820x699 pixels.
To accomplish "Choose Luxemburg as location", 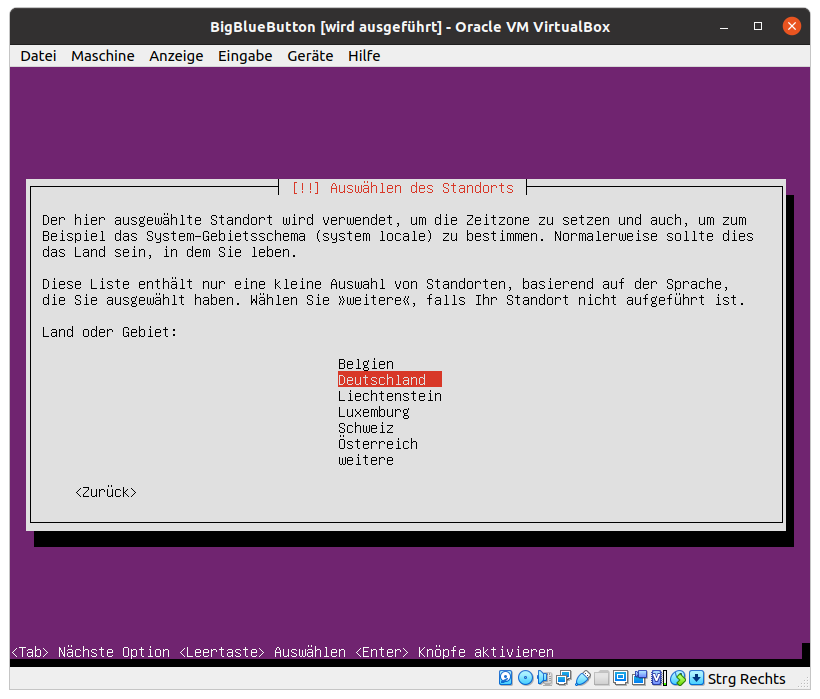I will coord(374,412).
